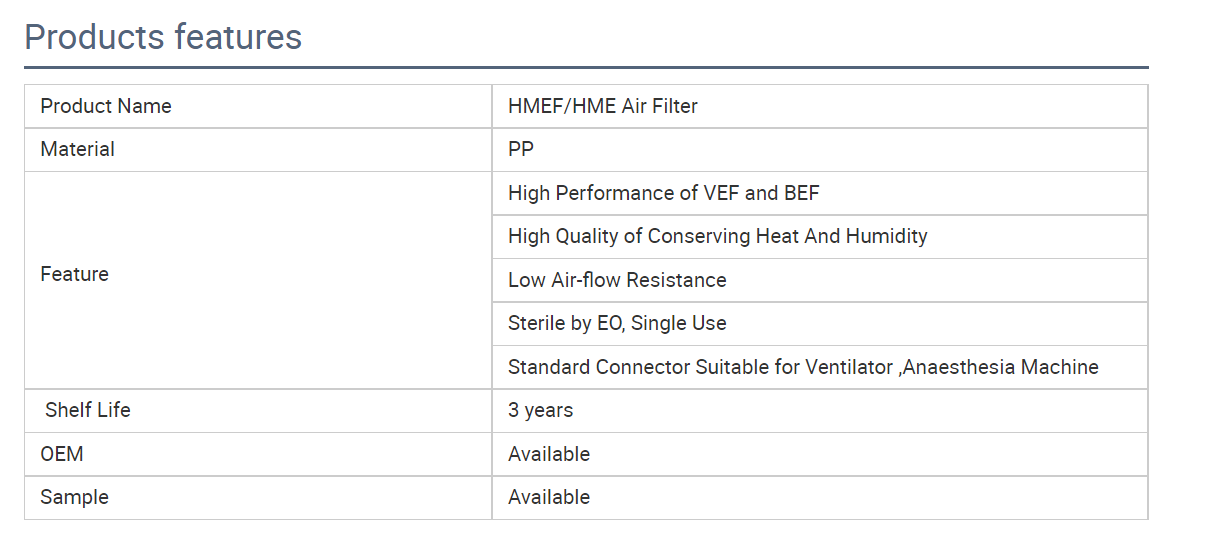The height and width of the screenshot is (540, 1205).
Task: Select High Quality of Conserving Heat row
Action: [820, 236]
